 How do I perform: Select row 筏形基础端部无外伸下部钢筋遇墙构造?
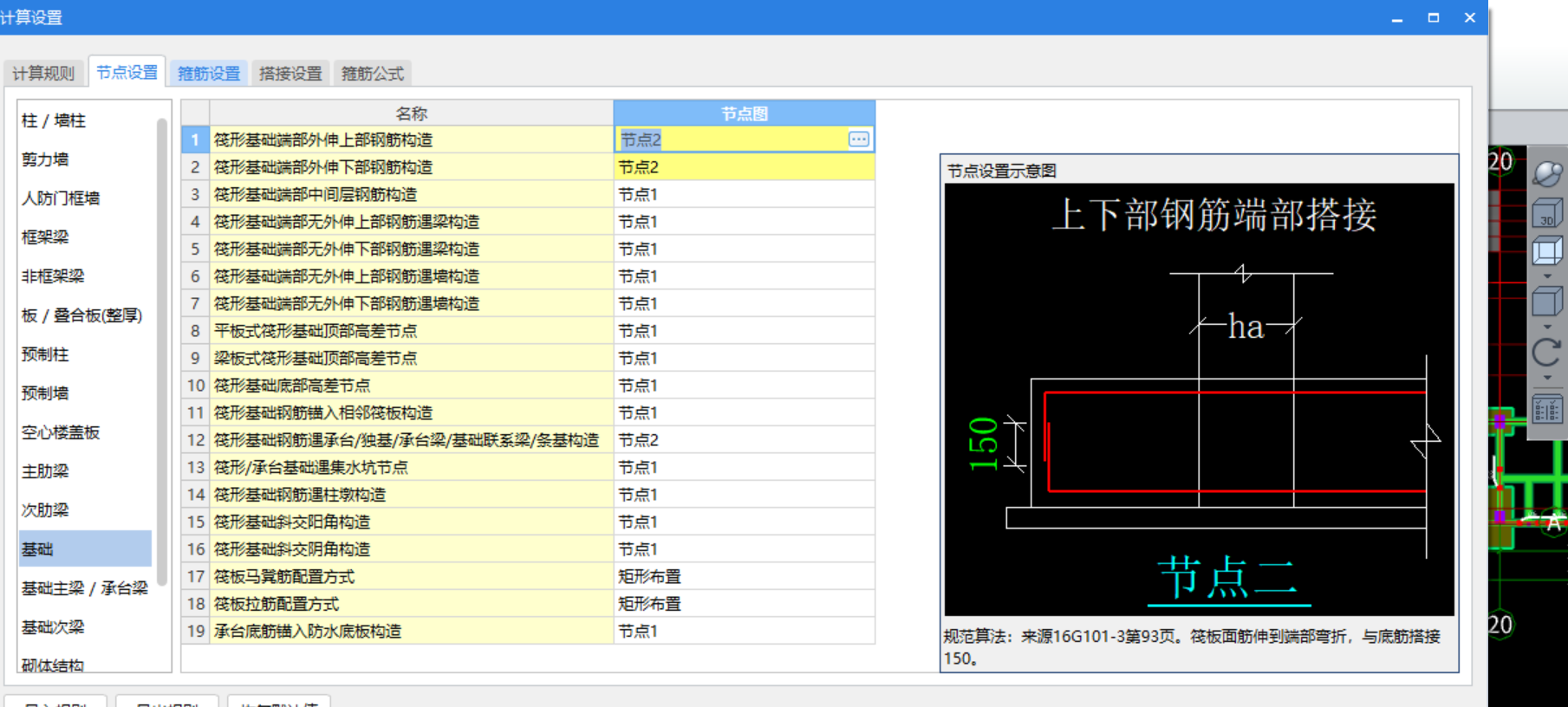[411, 303]
